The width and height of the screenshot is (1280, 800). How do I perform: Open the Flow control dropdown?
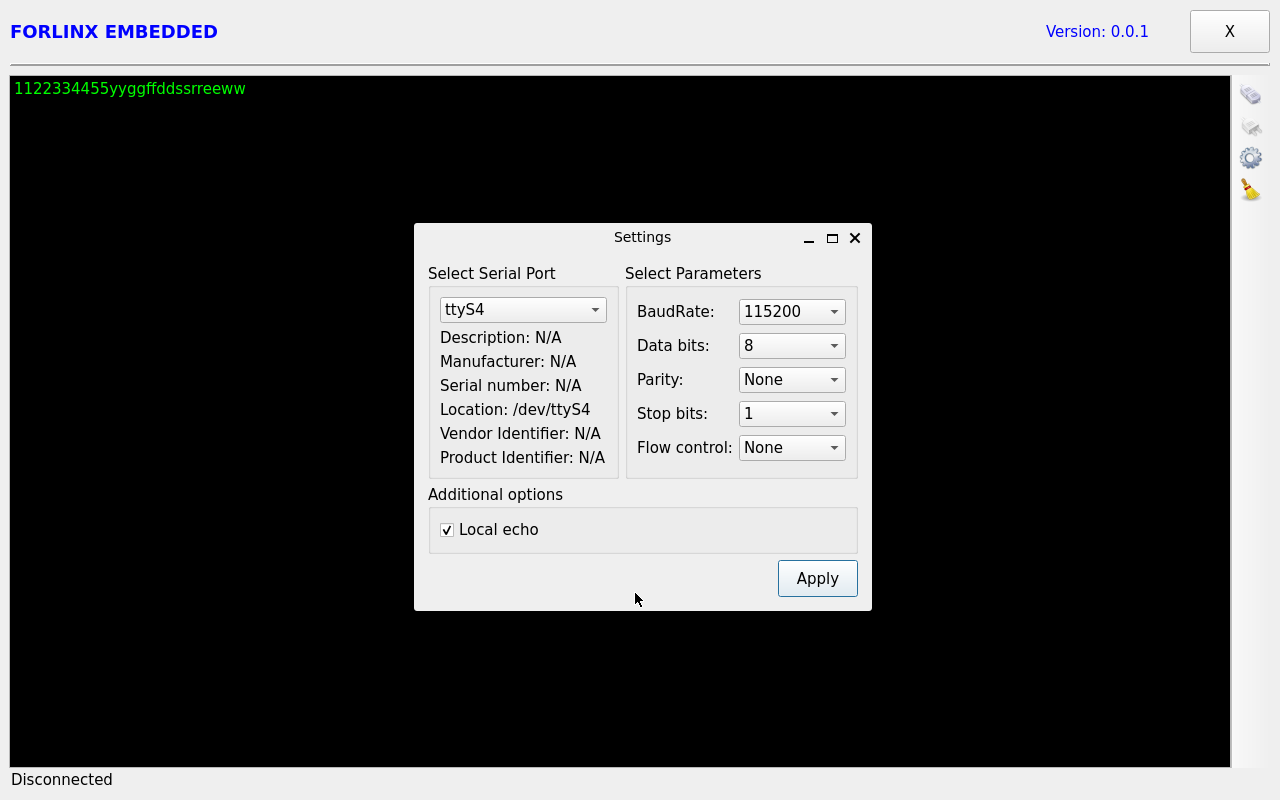click(792, 448)
